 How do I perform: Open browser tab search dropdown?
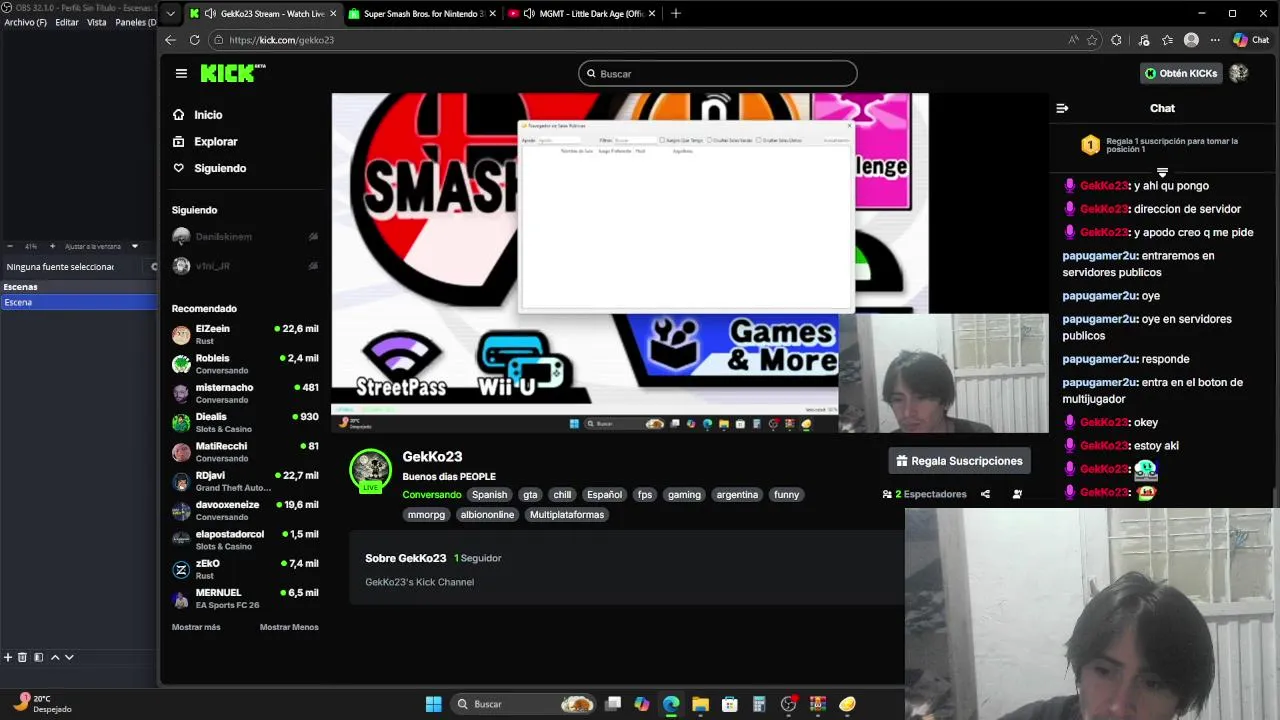pyautogui.click(x=171, y=14)
